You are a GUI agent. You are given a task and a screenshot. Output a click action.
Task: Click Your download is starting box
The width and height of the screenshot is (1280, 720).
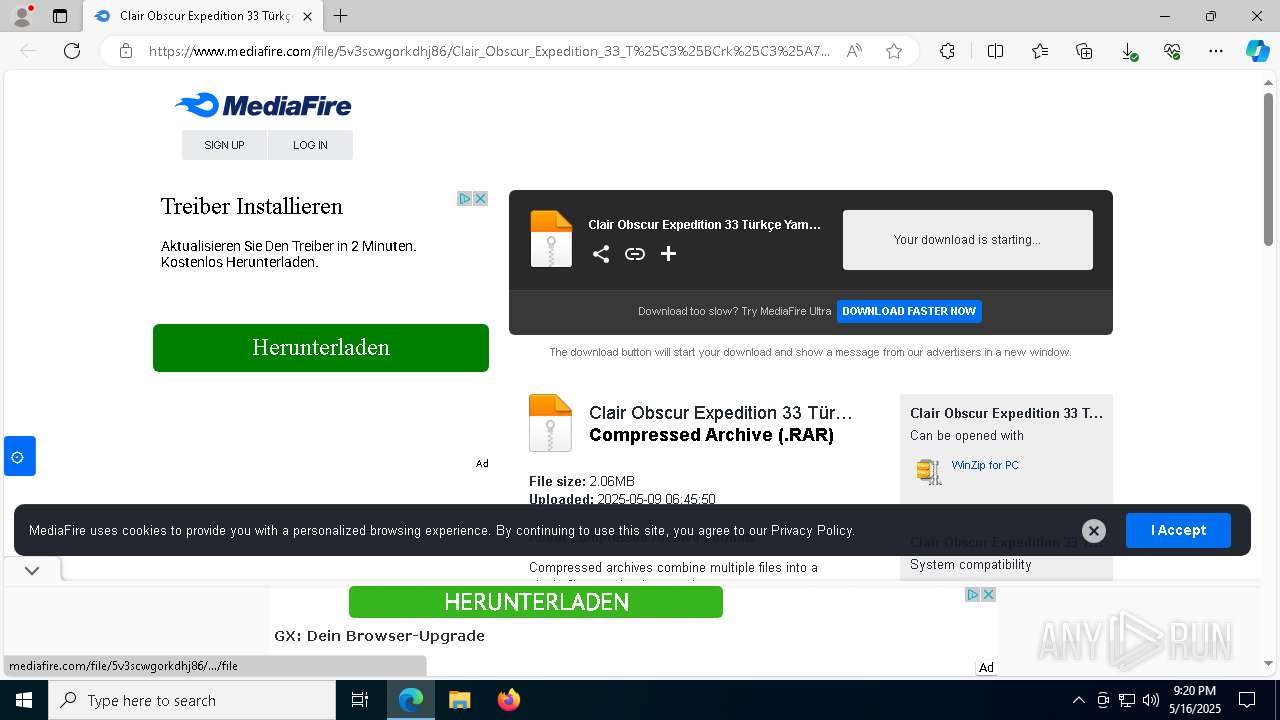coord(968,240)
